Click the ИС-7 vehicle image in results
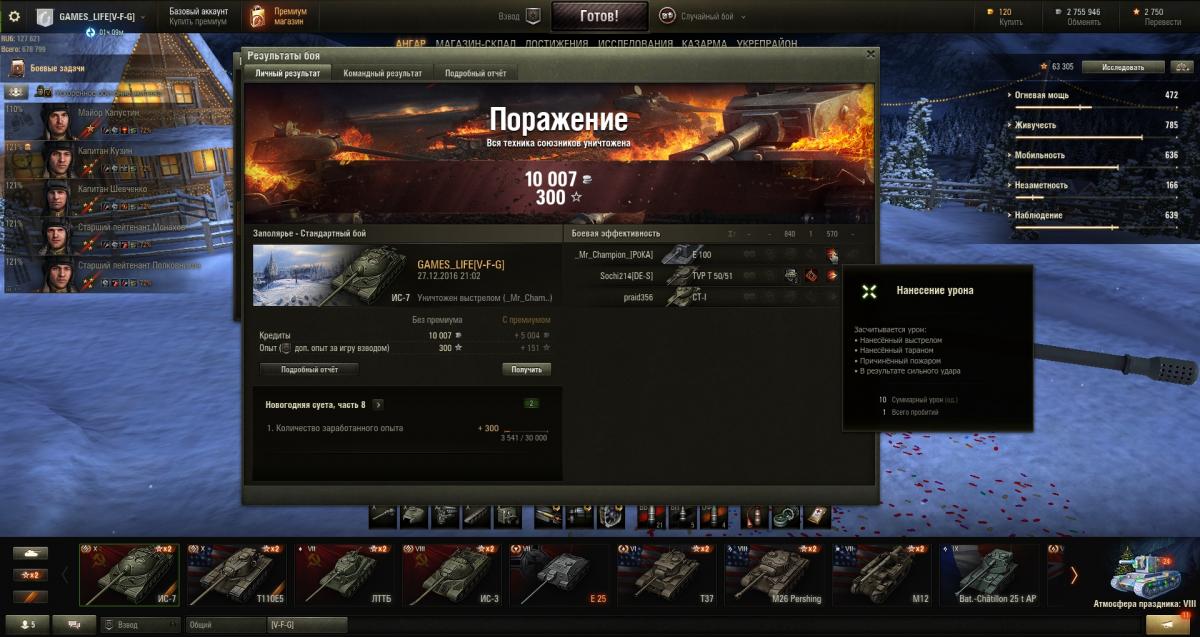1200x637 pixels. point(330,275)
